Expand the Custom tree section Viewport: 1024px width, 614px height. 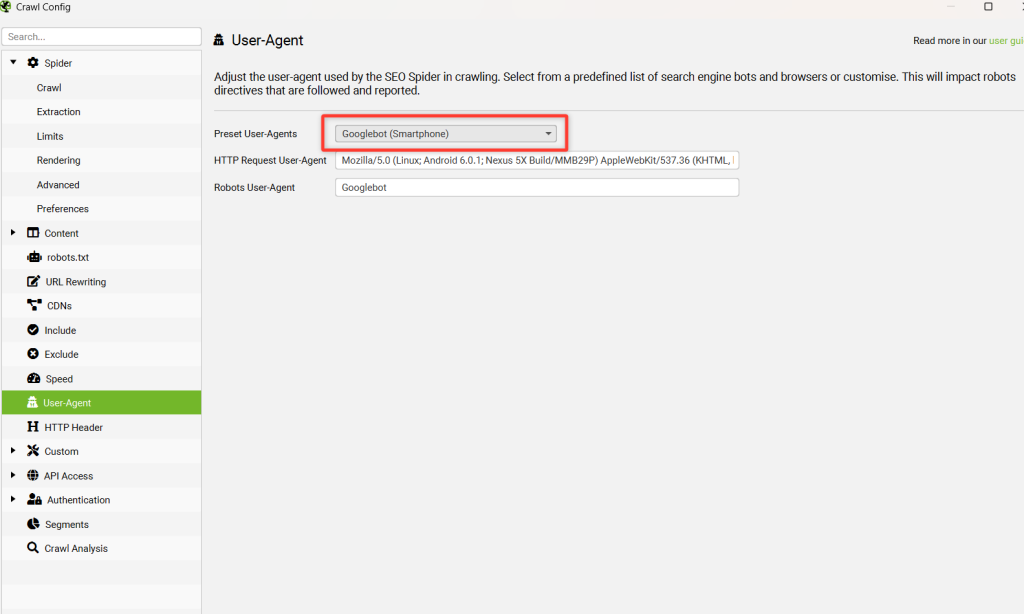[x=13, y=451]
